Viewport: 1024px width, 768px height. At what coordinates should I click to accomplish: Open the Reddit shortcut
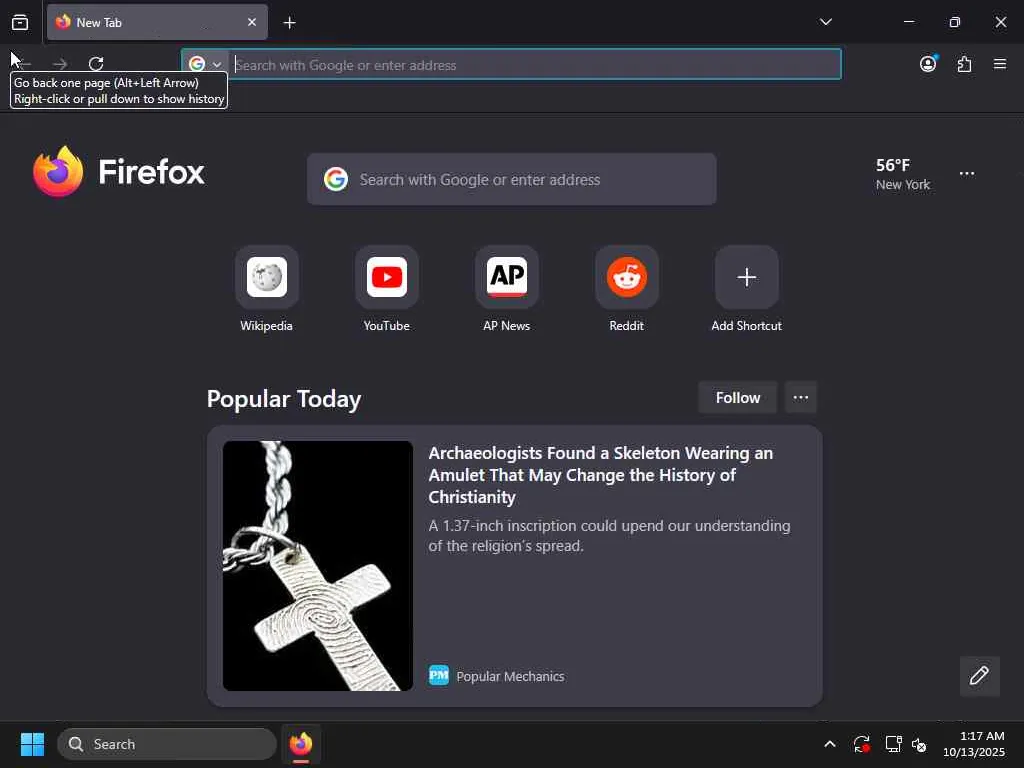(x=626, y=289)
